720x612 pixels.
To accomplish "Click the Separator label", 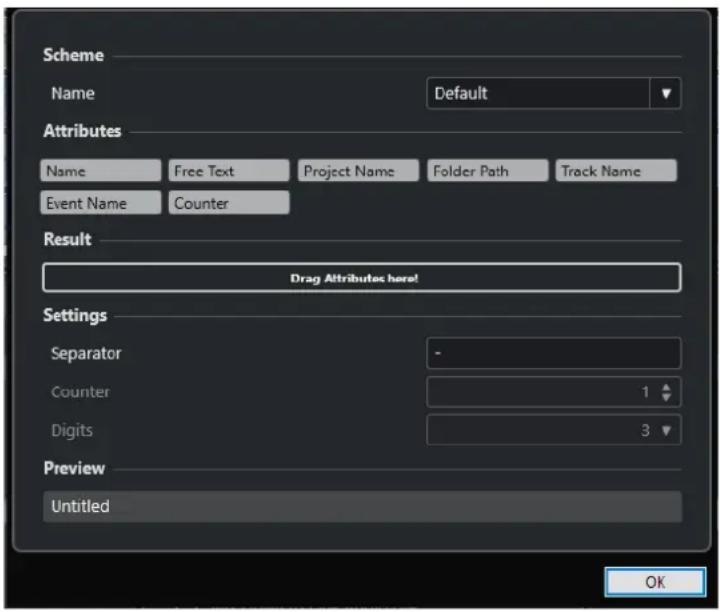I will click(x=86, y=354).
